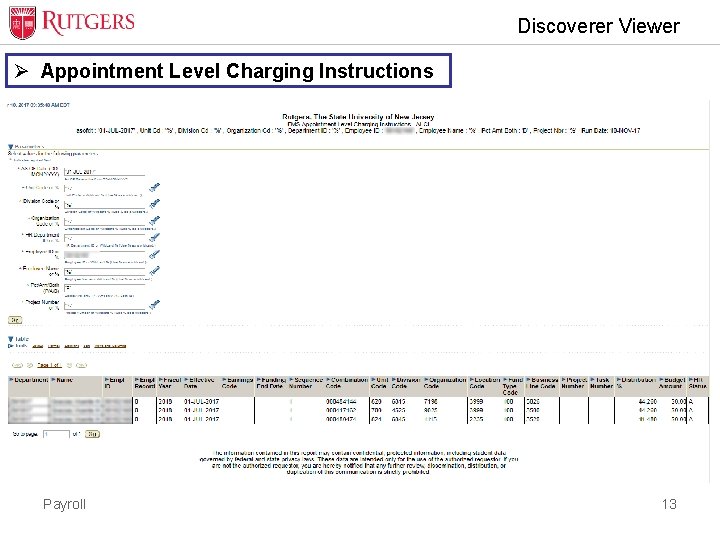
Task: Click the As of Date input field
Action: [104, 172]
